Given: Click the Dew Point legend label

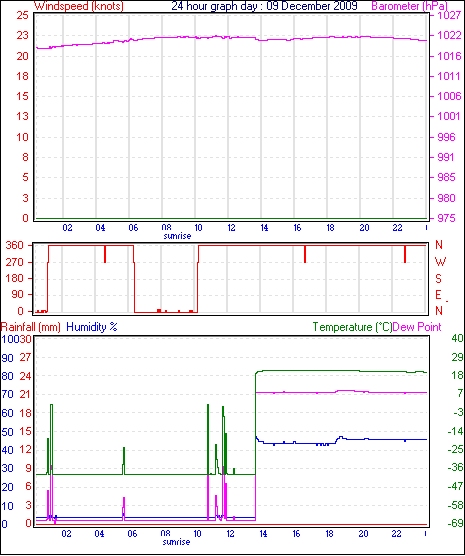Looking at the screenshot, I should point(417,327).
